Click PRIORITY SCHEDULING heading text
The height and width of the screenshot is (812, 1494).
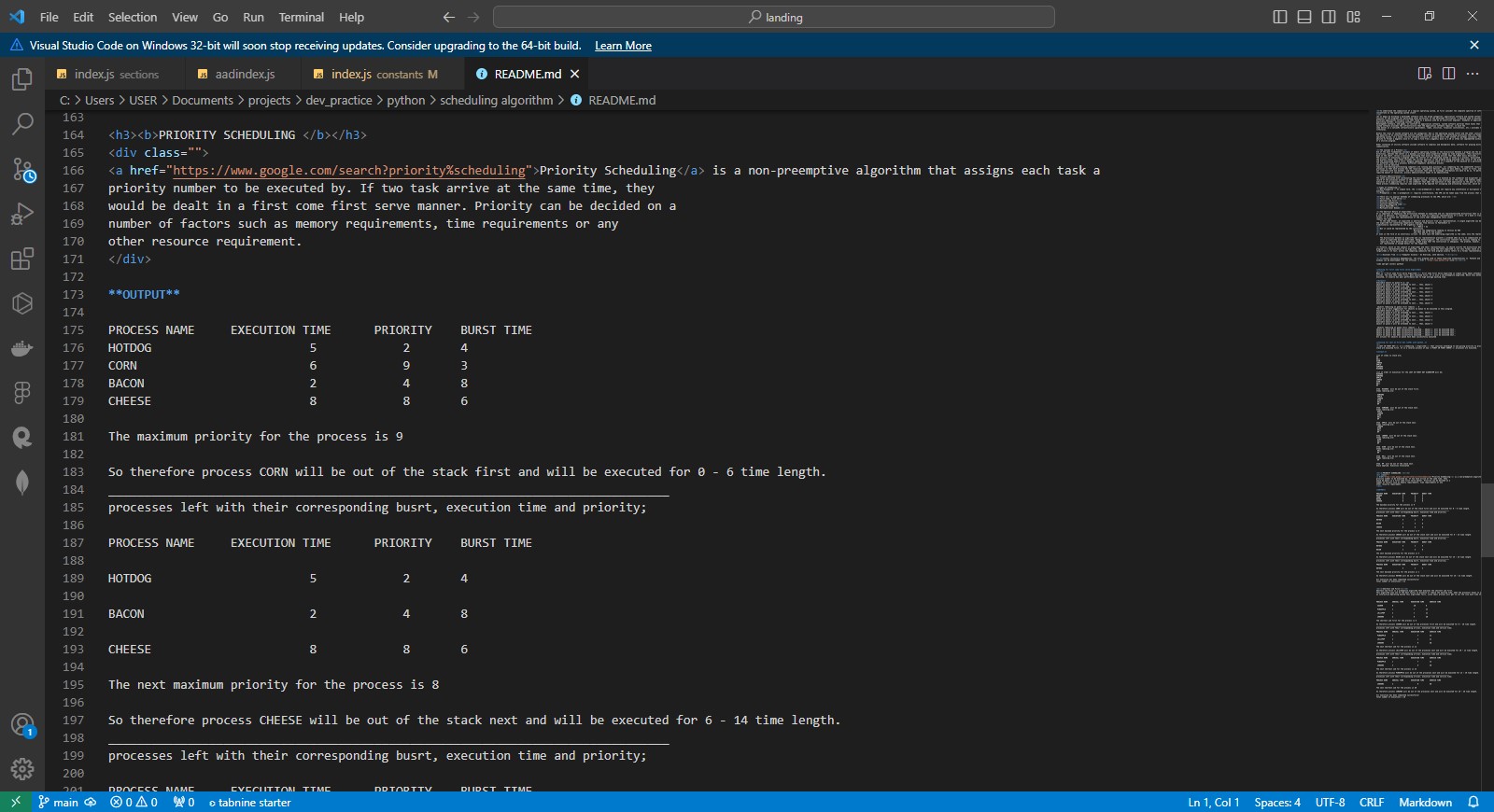click(x=227, y=134)
